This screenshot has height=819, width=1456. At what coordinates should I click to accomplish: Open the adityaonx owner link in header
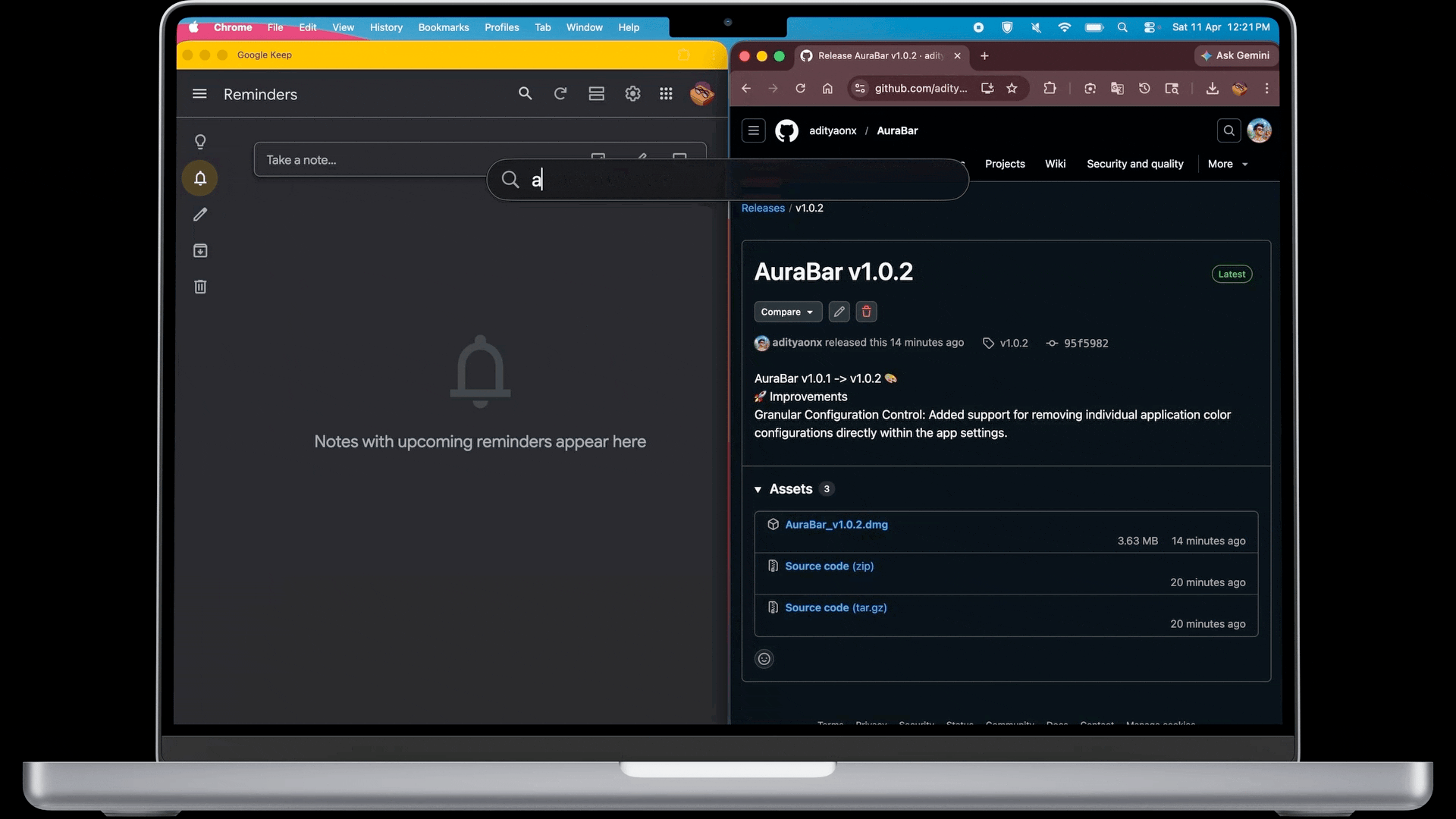pos(833,130)
